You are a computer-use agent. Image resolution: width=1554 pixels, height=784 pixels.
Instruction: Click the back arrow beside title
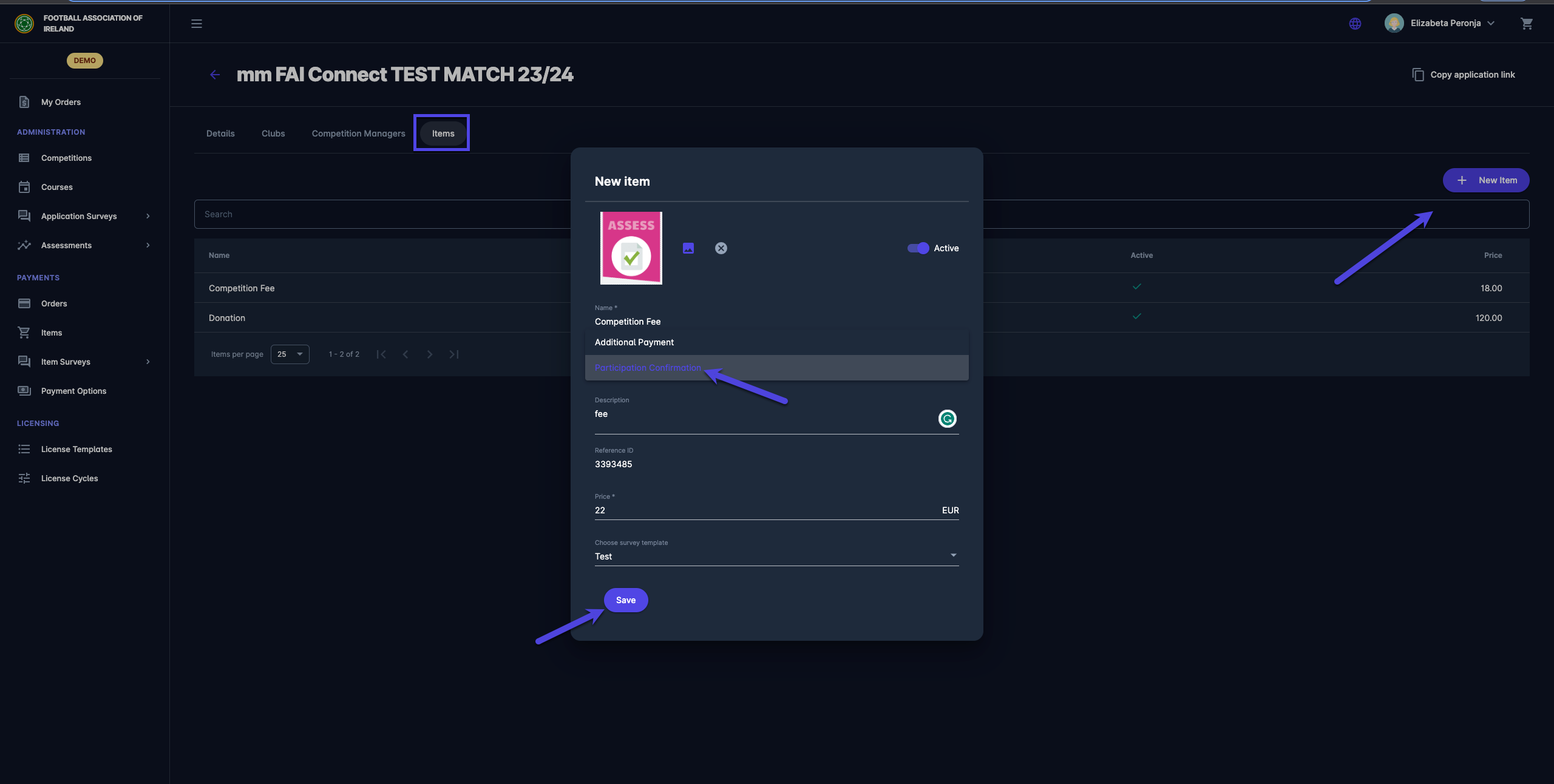pyautogui.click(x=215, y=75)
